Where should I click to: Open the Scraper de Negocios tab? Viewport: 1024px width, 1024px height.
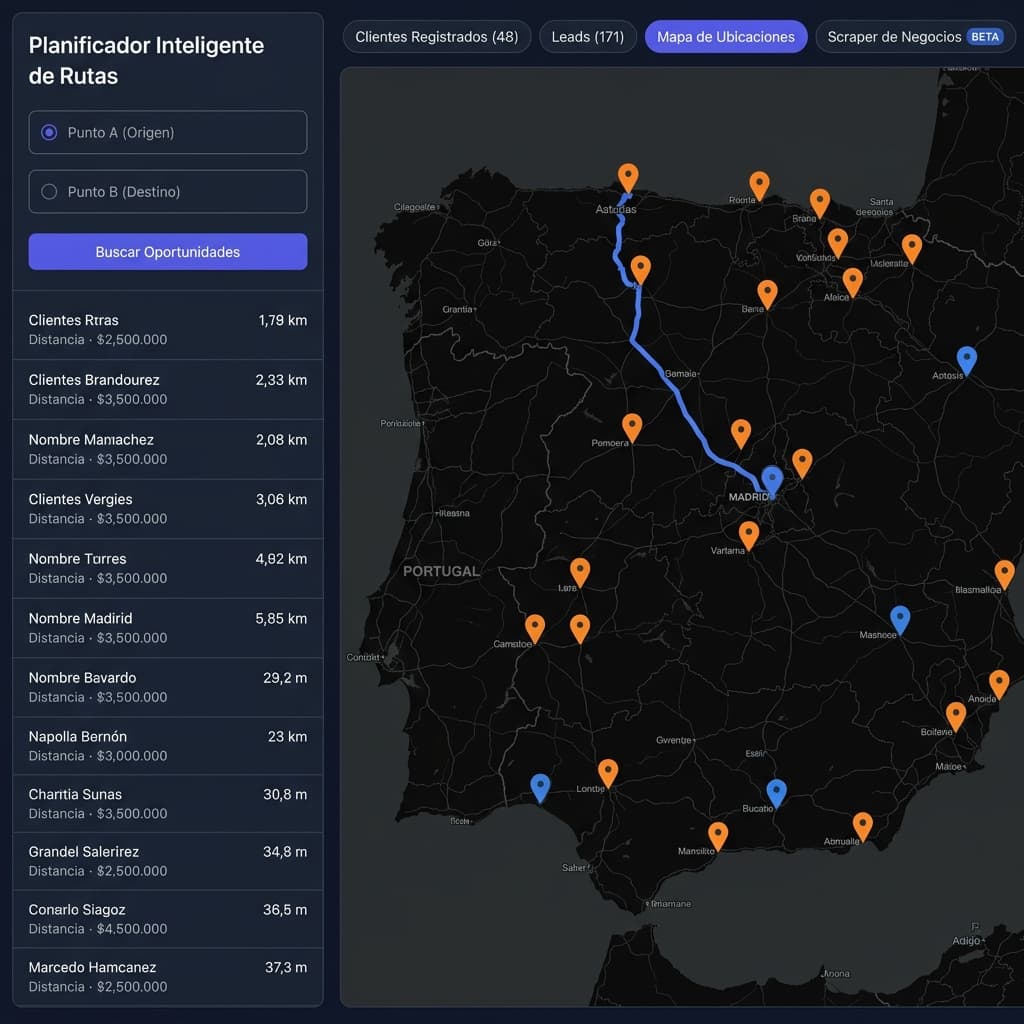915,37
